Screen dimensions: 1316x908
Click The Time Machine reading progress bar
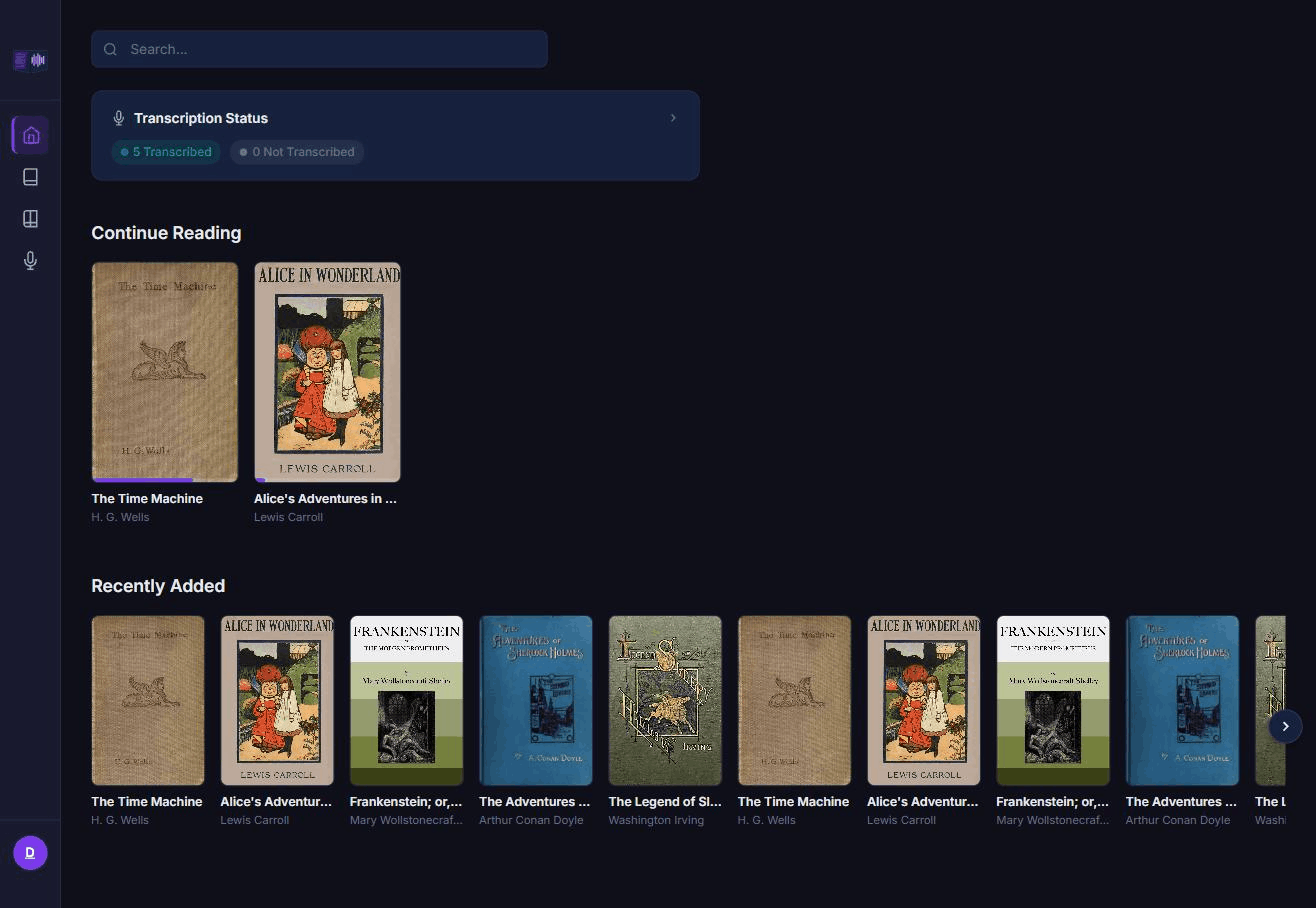point(165,480)
